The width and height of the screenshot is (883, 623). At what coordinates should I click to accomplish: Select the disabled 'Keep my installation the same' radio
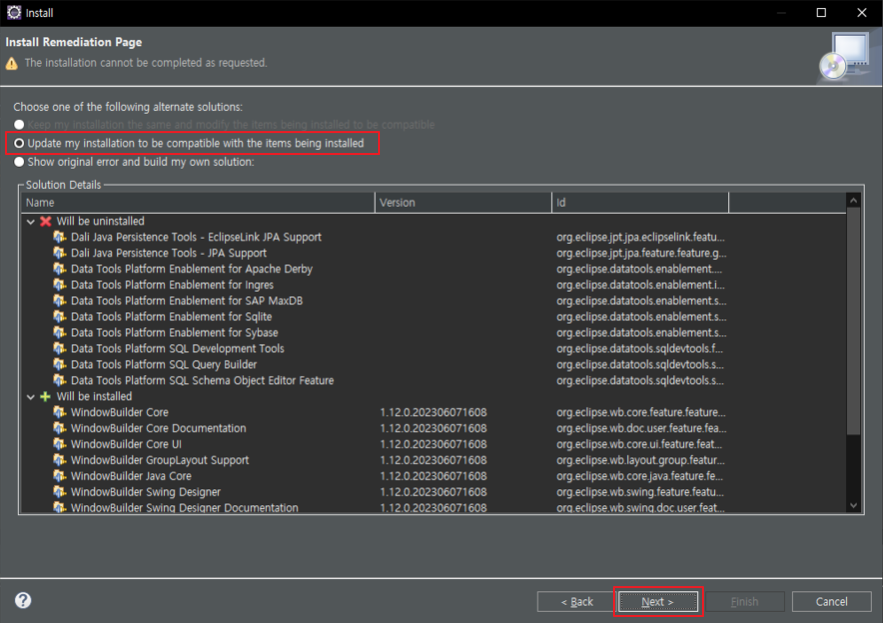[x=19, y=124]
